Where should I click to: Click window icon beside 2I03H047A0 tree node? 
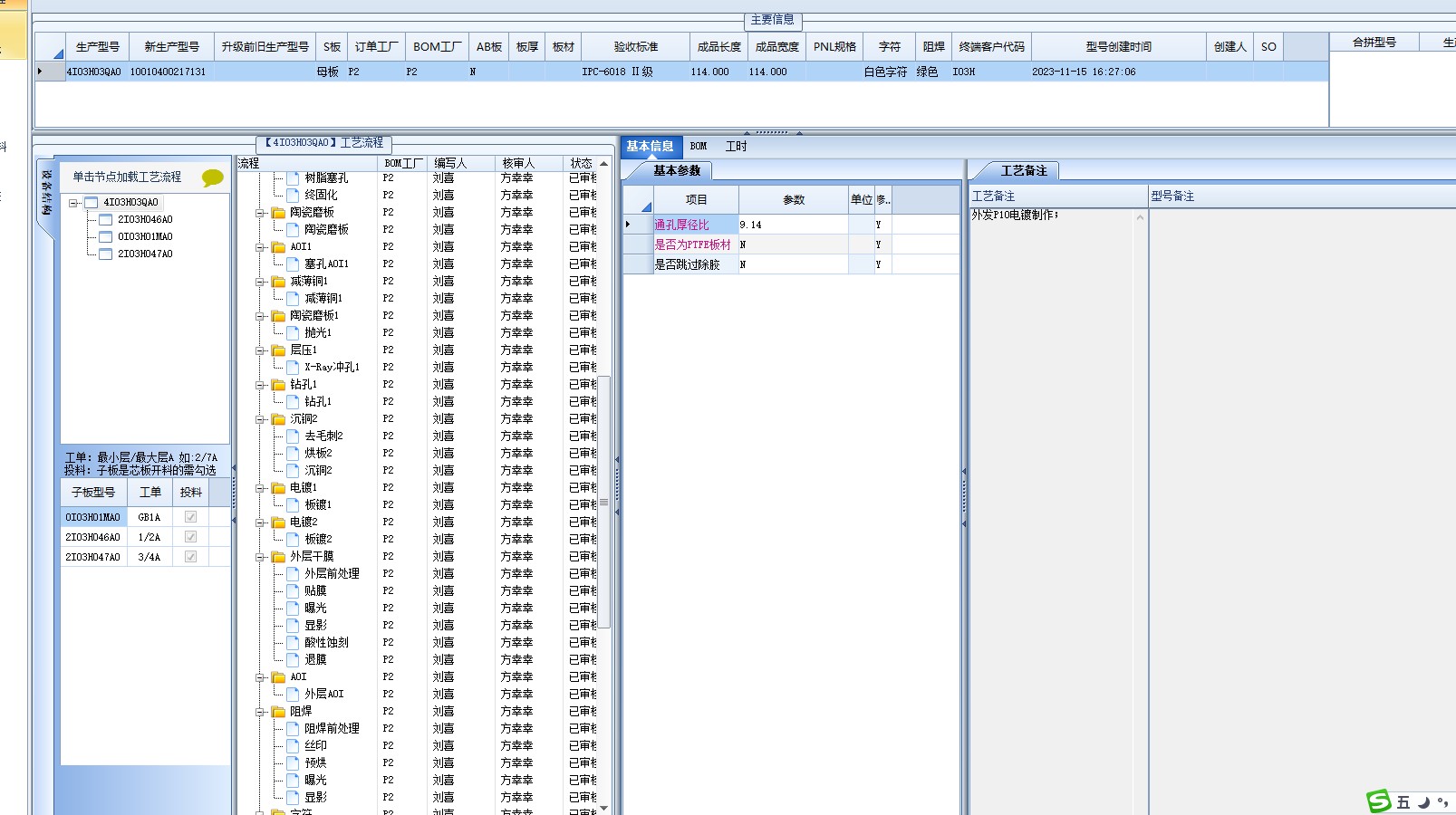pyautogui.click(x=105, y=254)
